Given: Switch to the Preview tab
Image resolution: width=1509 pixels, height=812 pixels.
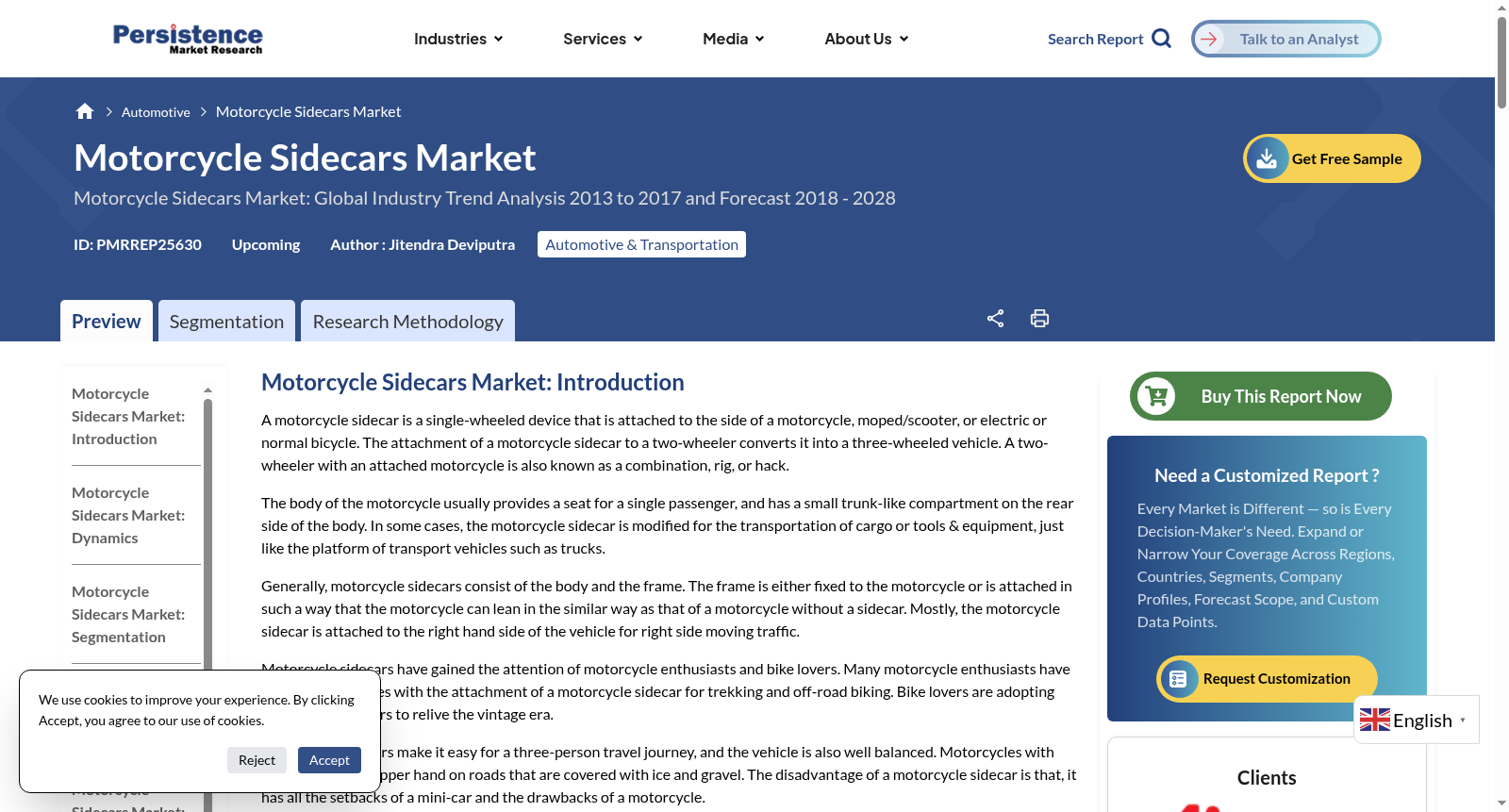Looking at the screenshot, I should 107,321.
